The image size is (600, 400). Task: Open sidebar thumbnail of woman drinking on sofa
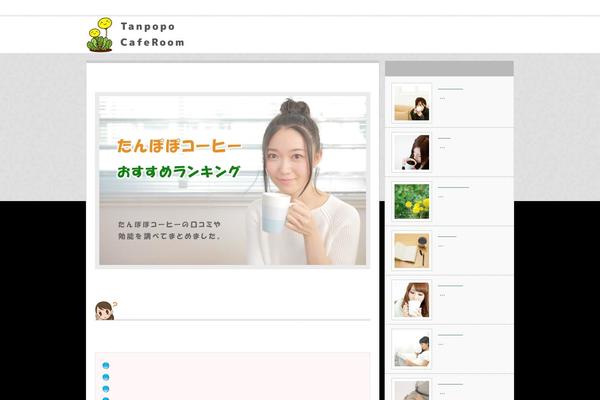412,103
